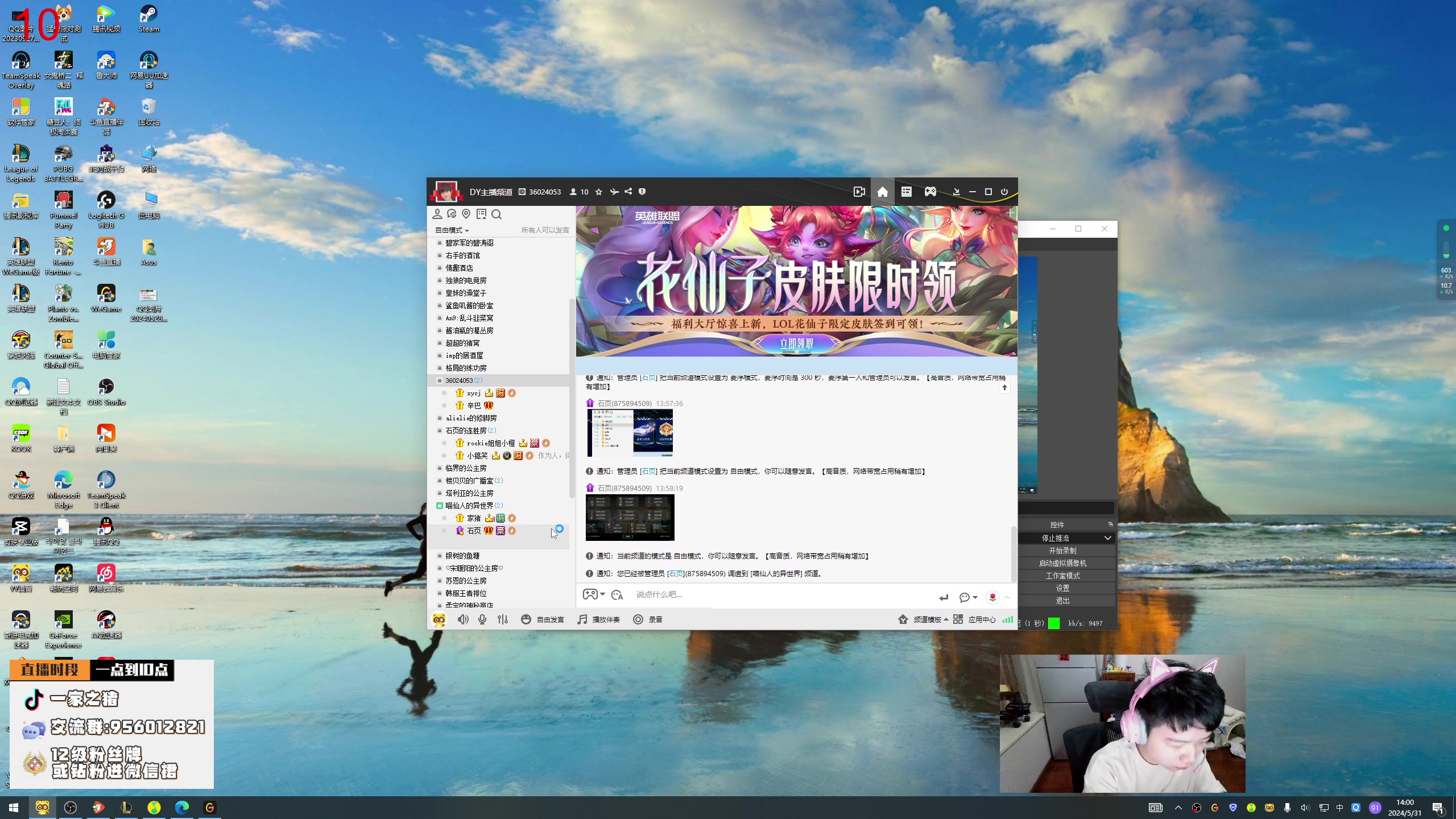Expand the 频道模板 channel template menu
Viewport: 1456px width, 819px height.
(x=923, y=619)
